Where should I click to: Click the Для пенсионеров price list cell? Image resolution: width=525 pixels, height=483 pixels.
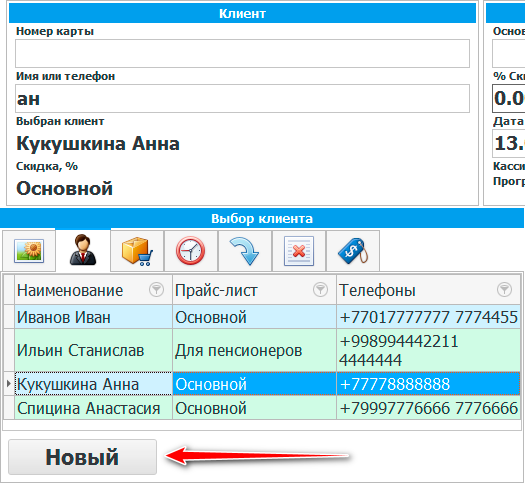coord(254,350)
